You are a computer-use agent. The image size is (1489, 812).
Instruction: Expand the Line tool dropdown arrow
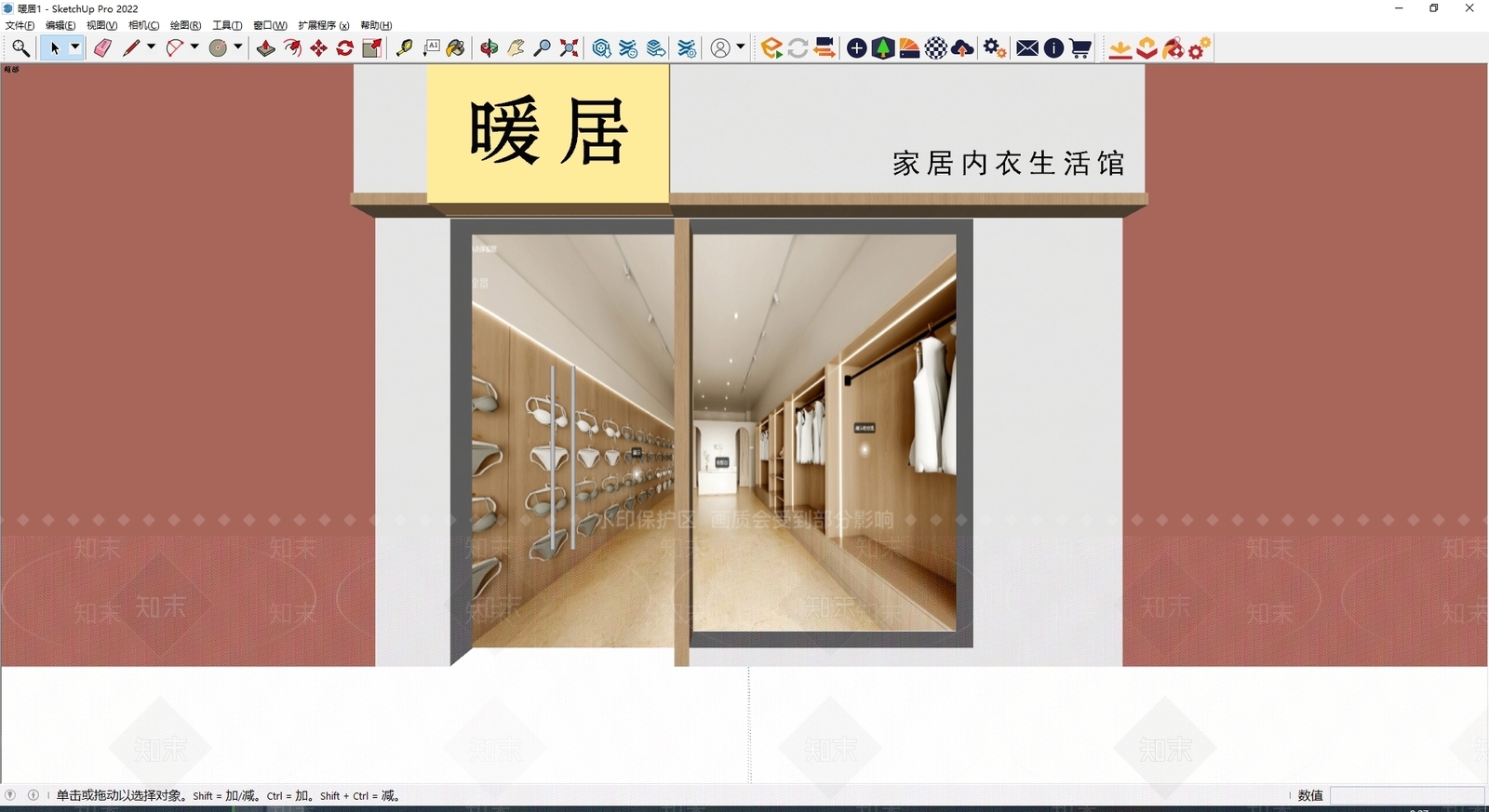(151, 47)
